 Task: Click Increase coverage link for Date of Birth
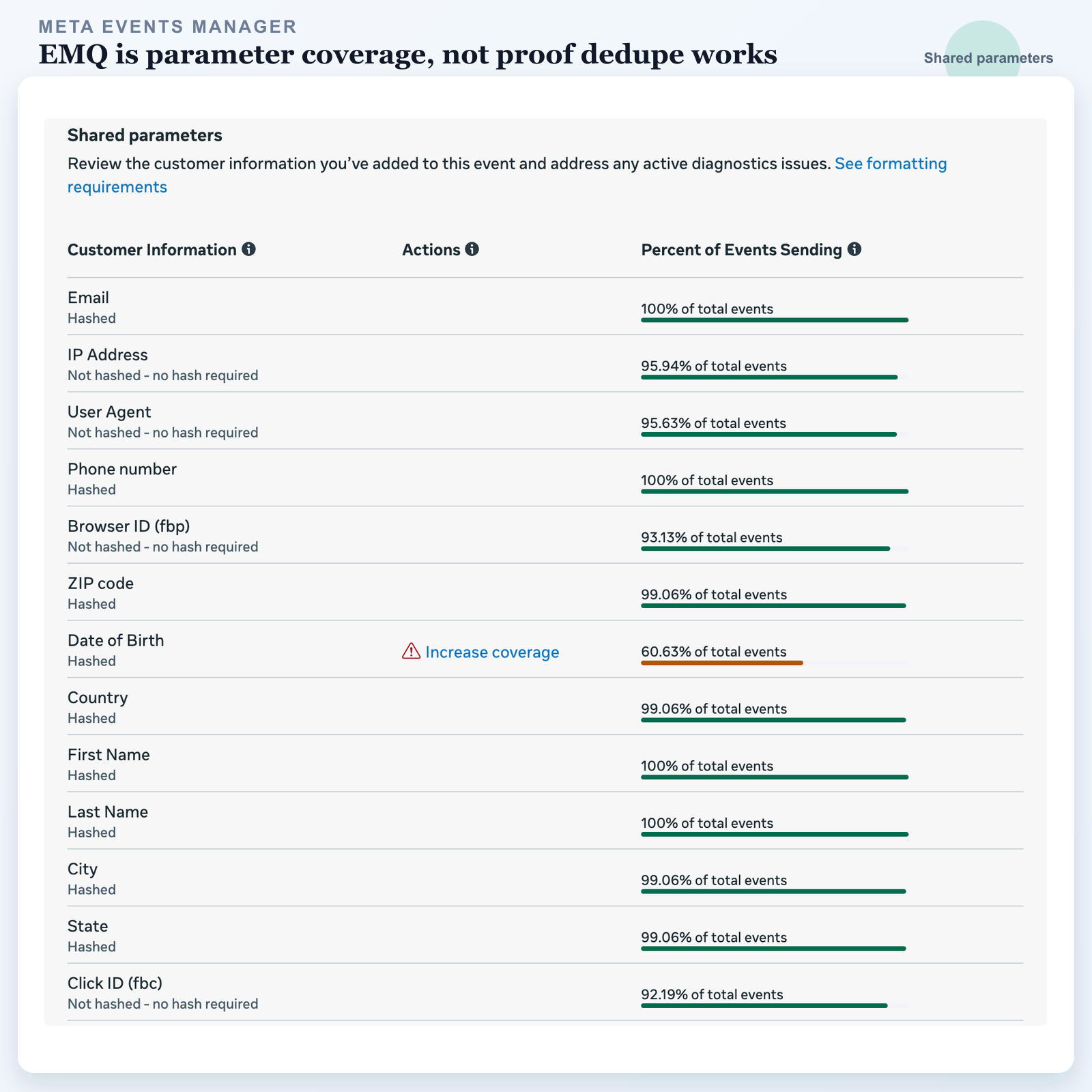492,652
